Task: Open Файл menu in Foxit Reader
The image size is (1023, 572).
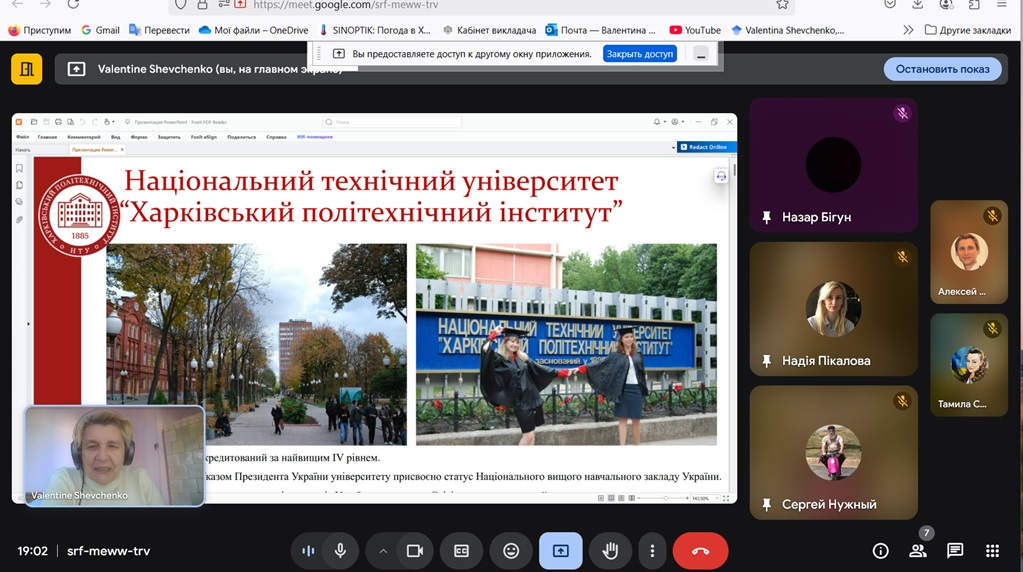Action: 23,137
